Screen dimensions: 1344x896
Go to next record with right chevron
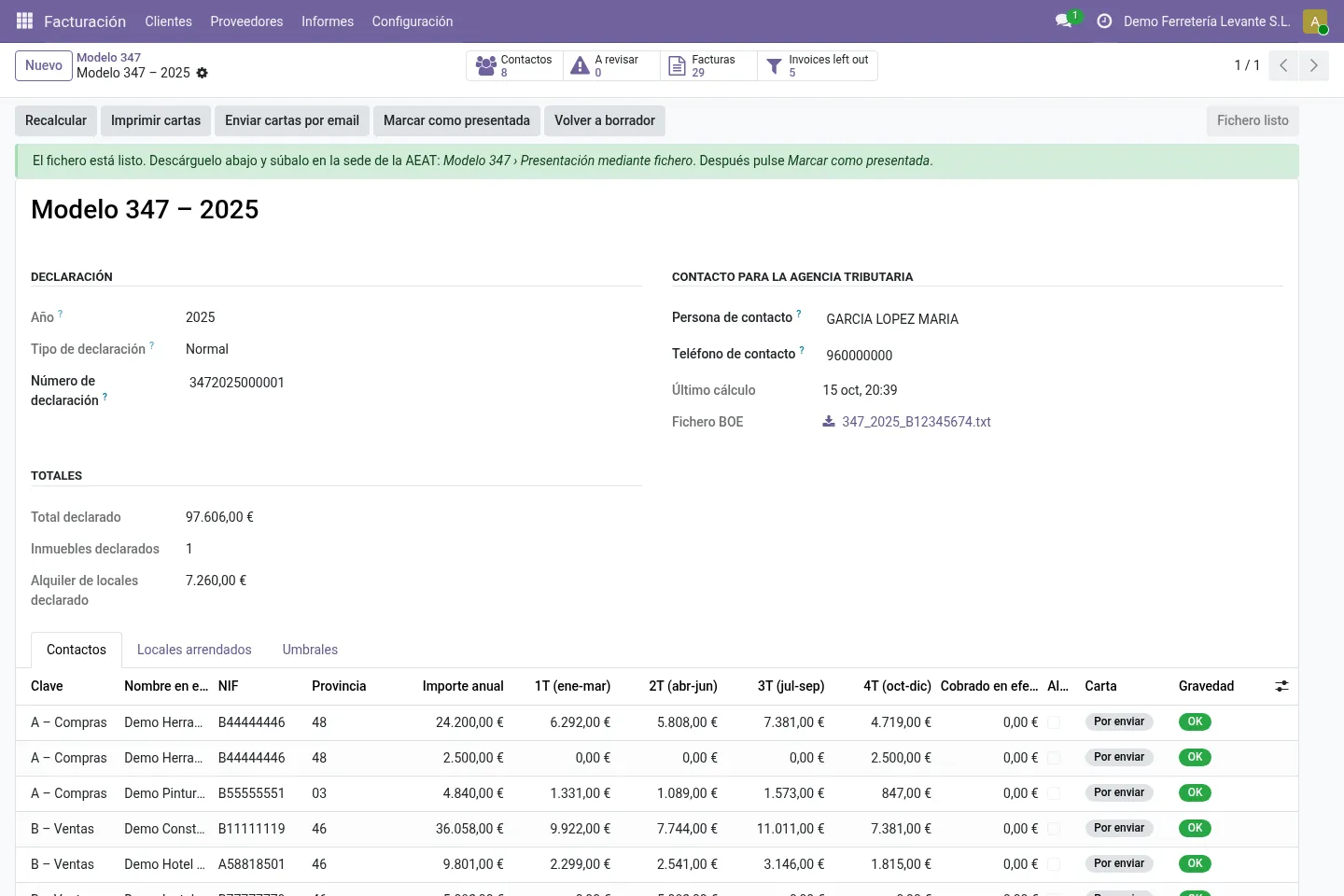click(1313, 65)
